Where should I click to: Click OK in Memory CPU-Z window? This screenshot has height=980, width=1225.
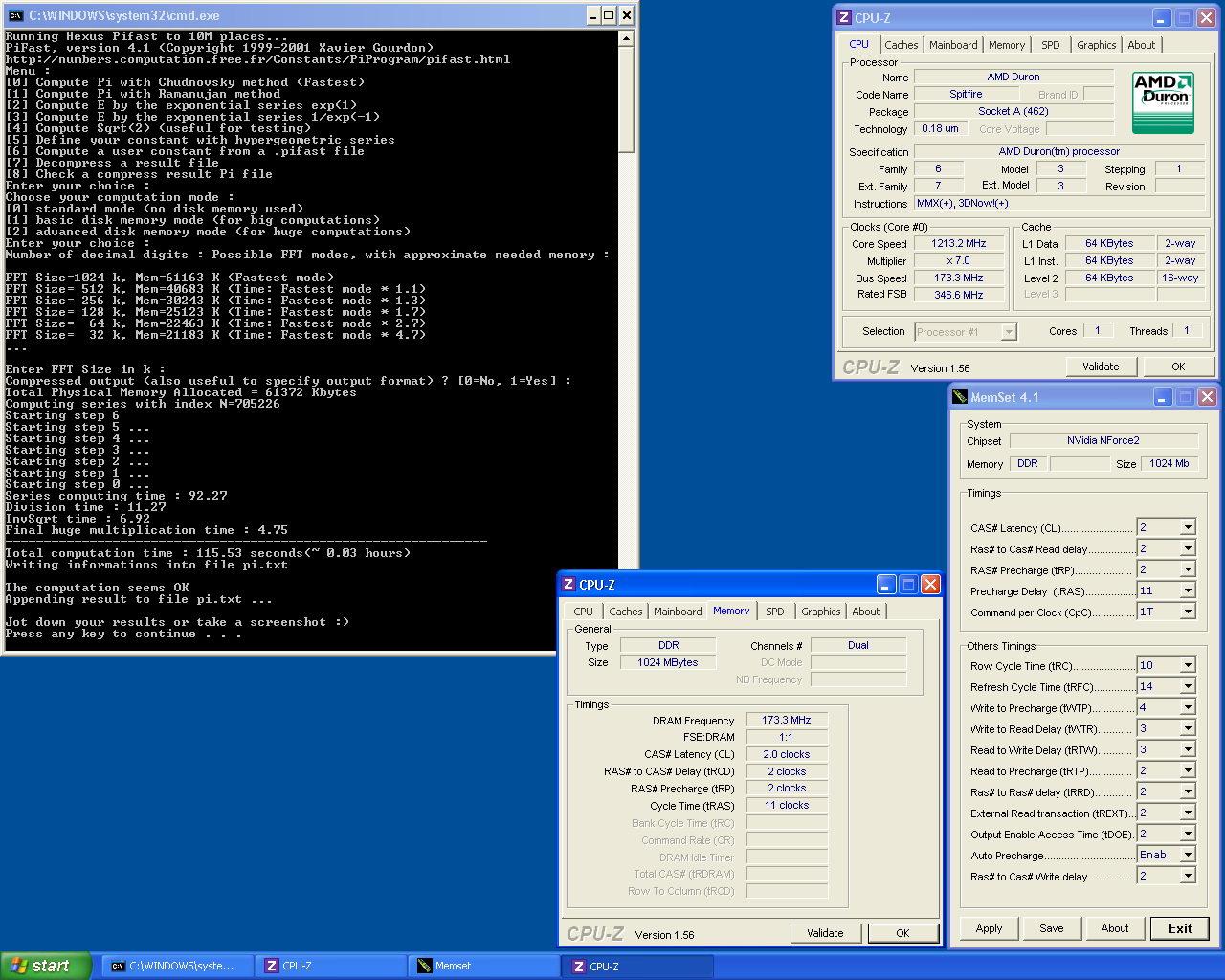point(902,933)
